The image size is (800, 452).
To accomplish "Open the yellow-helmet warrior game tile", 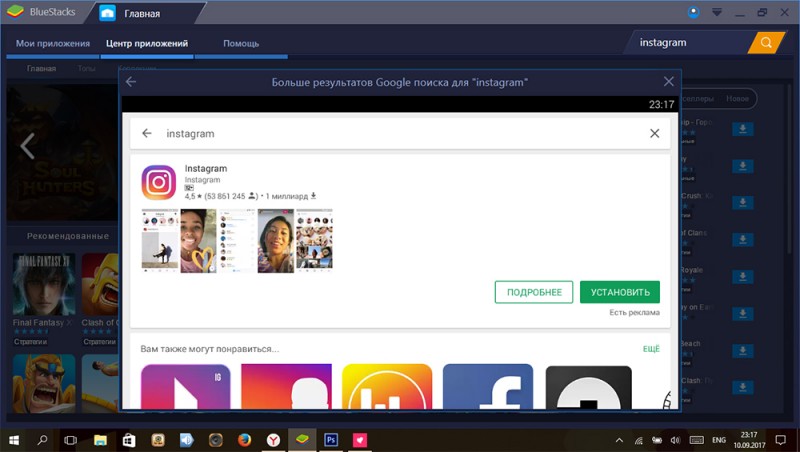I will point(44,384).
